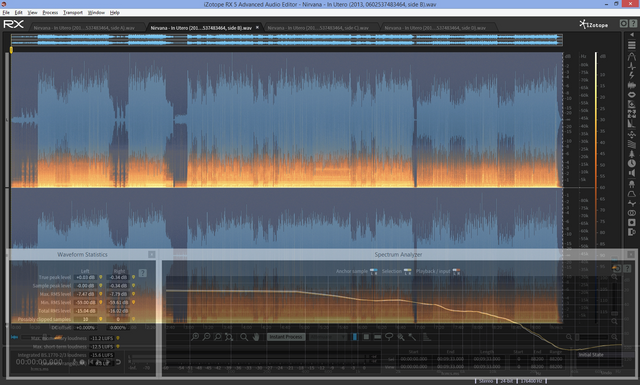Select the time-frequency rectangle selection tool
This screenshot has height=385, width=640.
click(x=366, y=337)
